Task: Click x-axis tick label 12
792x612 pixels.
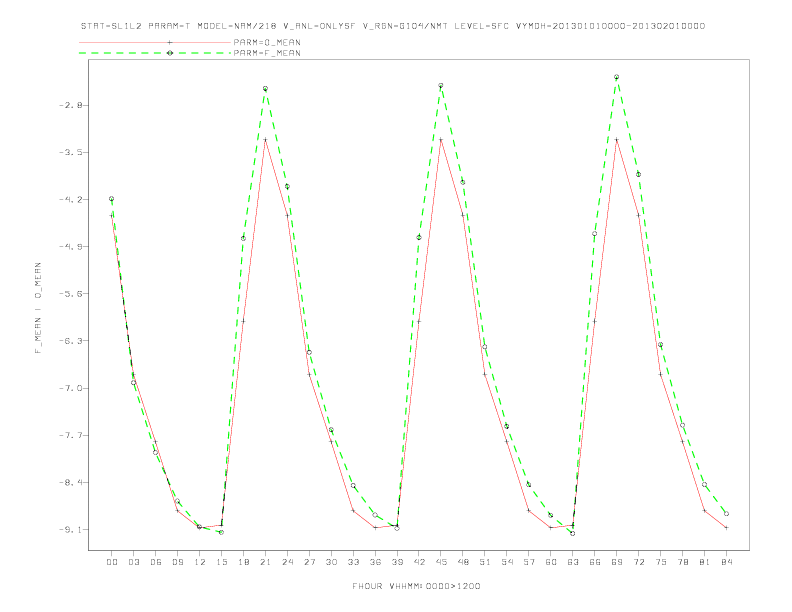Action: (200, 562)
